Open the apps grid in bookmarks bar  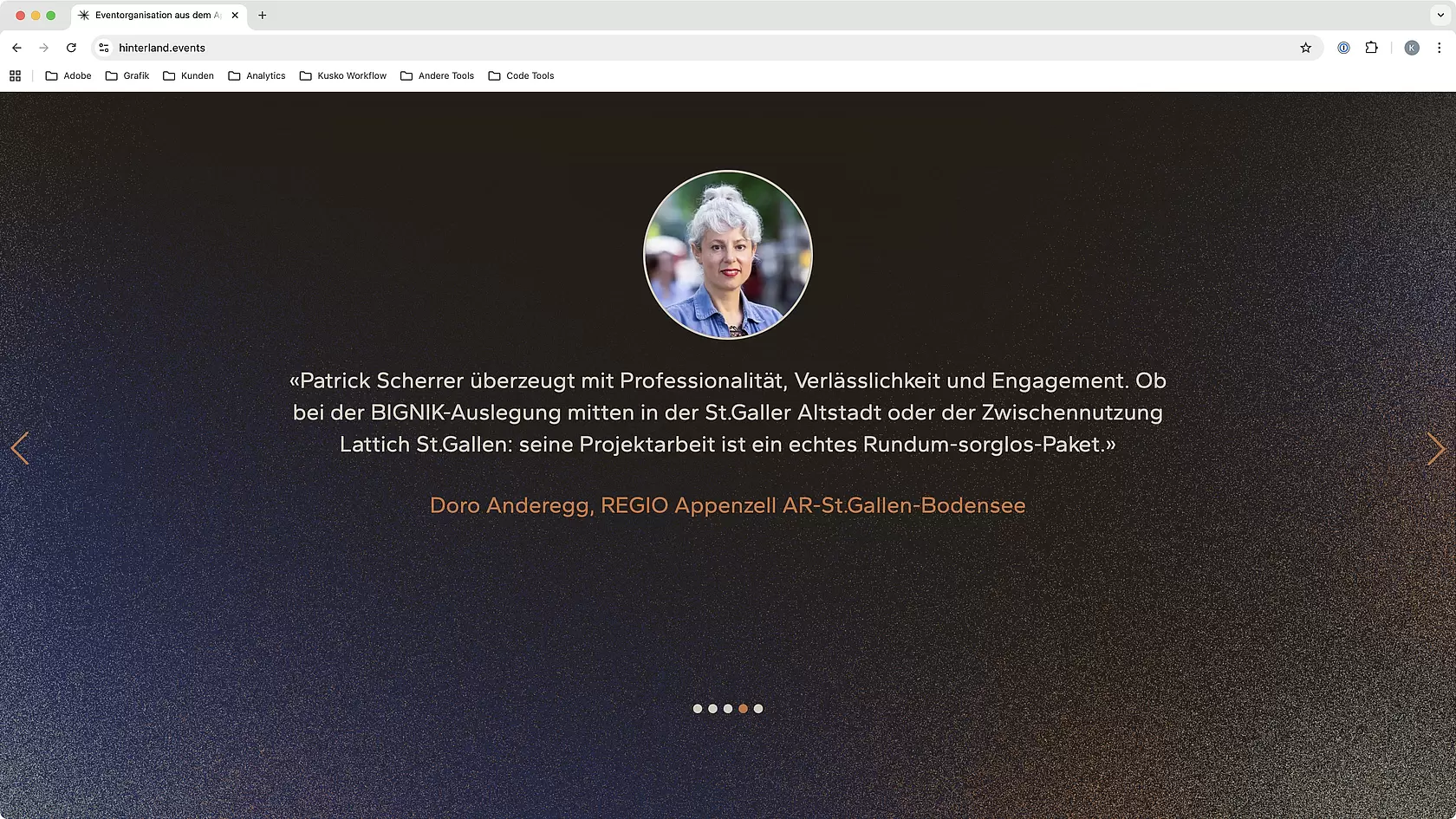(15, 75)
